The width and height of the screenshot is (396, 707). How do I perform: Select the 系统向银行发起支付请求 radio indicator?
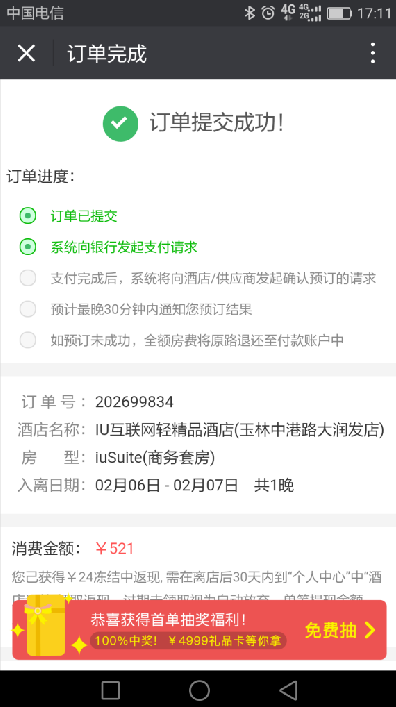coord(28,247)
